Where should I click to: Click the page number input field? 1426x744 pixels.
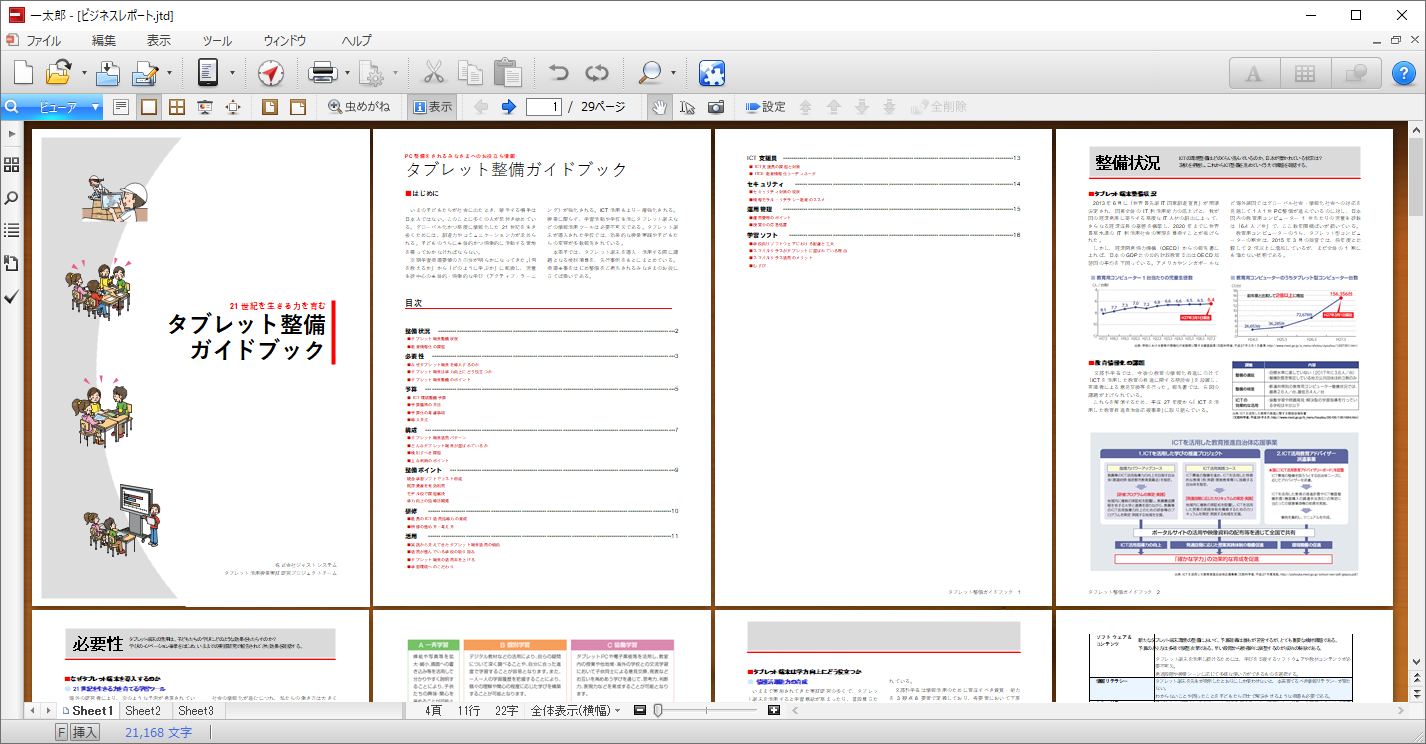(x=543, y=107)
